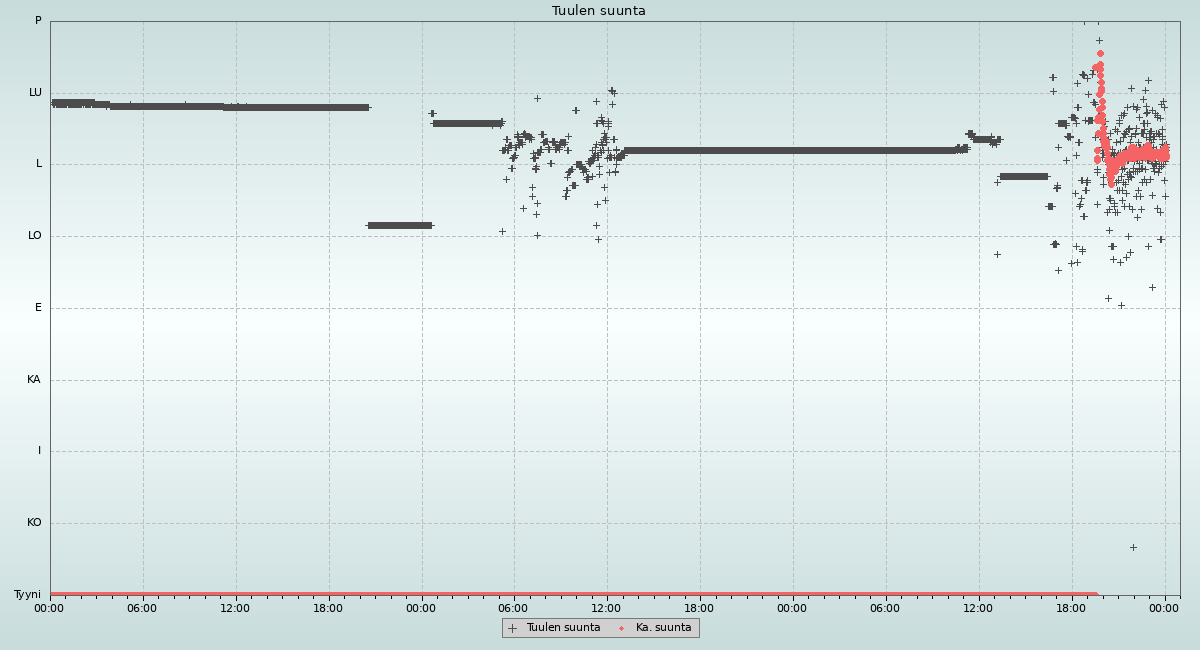This screenshot has width=1200, height=650.
Task: Click the chart title 'Tuulen suunta'
Action: point(599,11)
